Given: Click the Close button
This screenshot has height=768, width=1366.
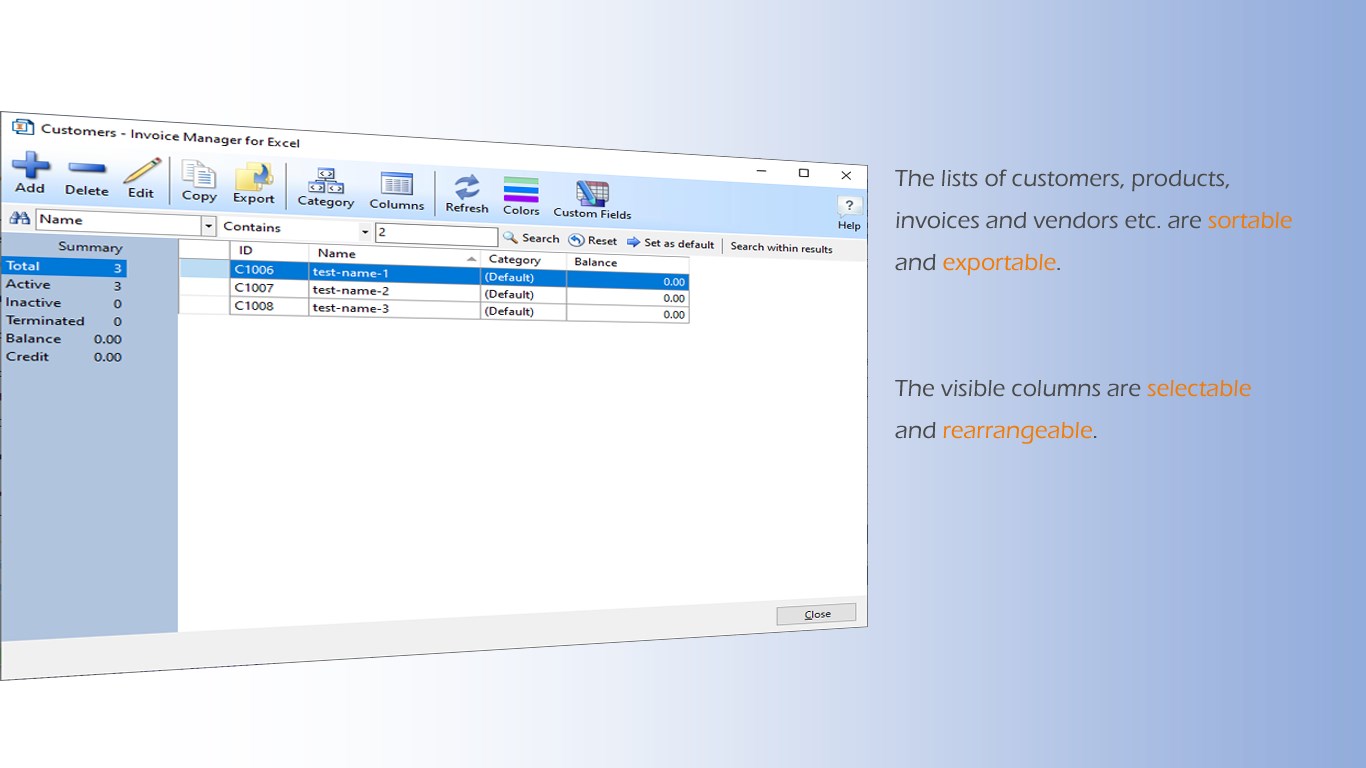Looking at the screenshot, I should [816, 614].
